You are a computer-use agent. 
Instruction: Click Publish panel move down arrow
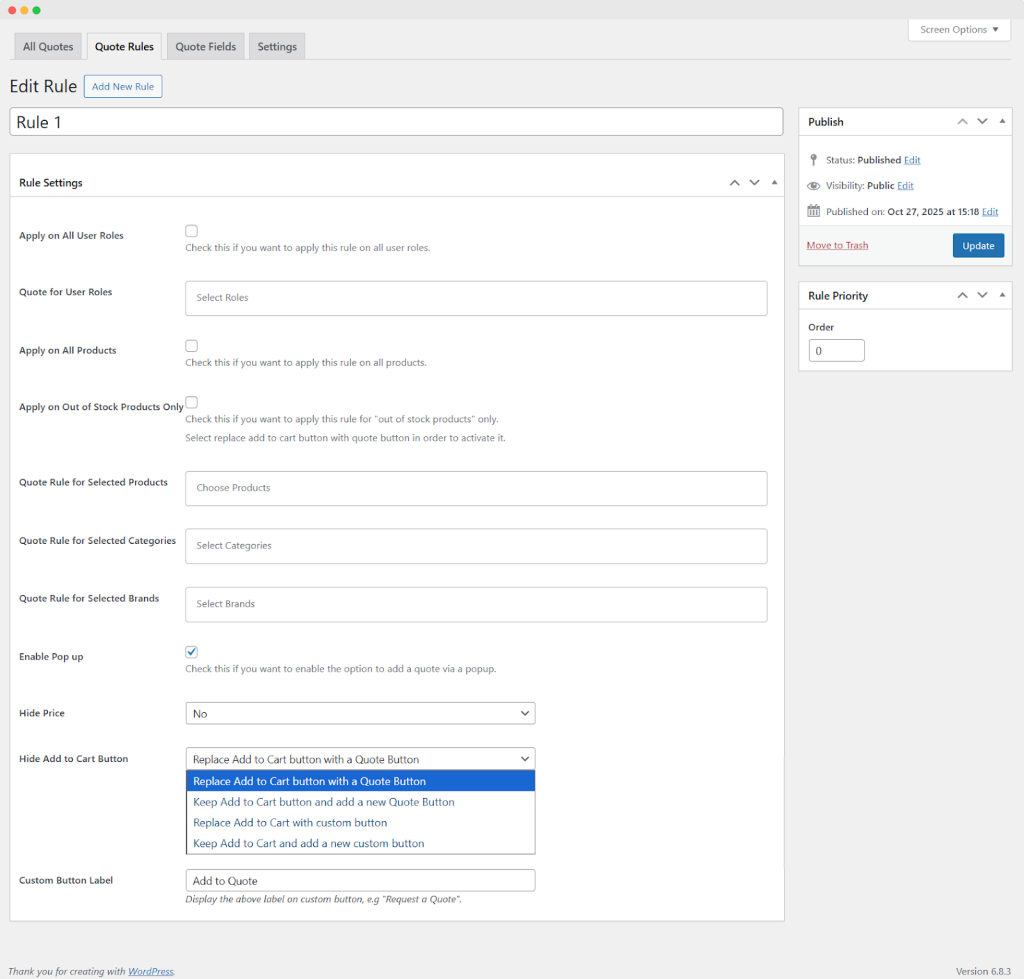(x=982, y=122)
